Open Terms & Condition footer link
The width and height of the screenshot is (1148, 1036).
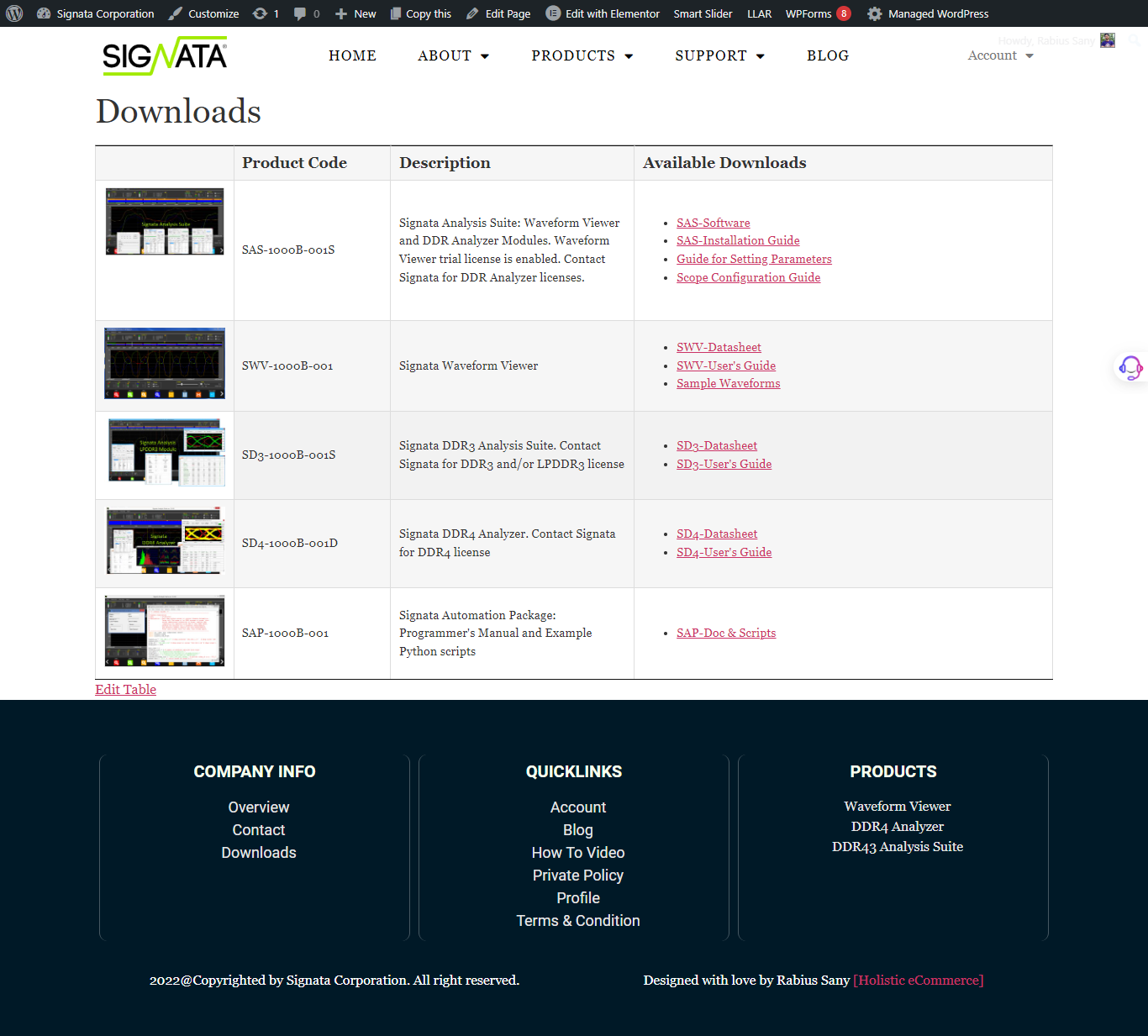pos(578,921)
